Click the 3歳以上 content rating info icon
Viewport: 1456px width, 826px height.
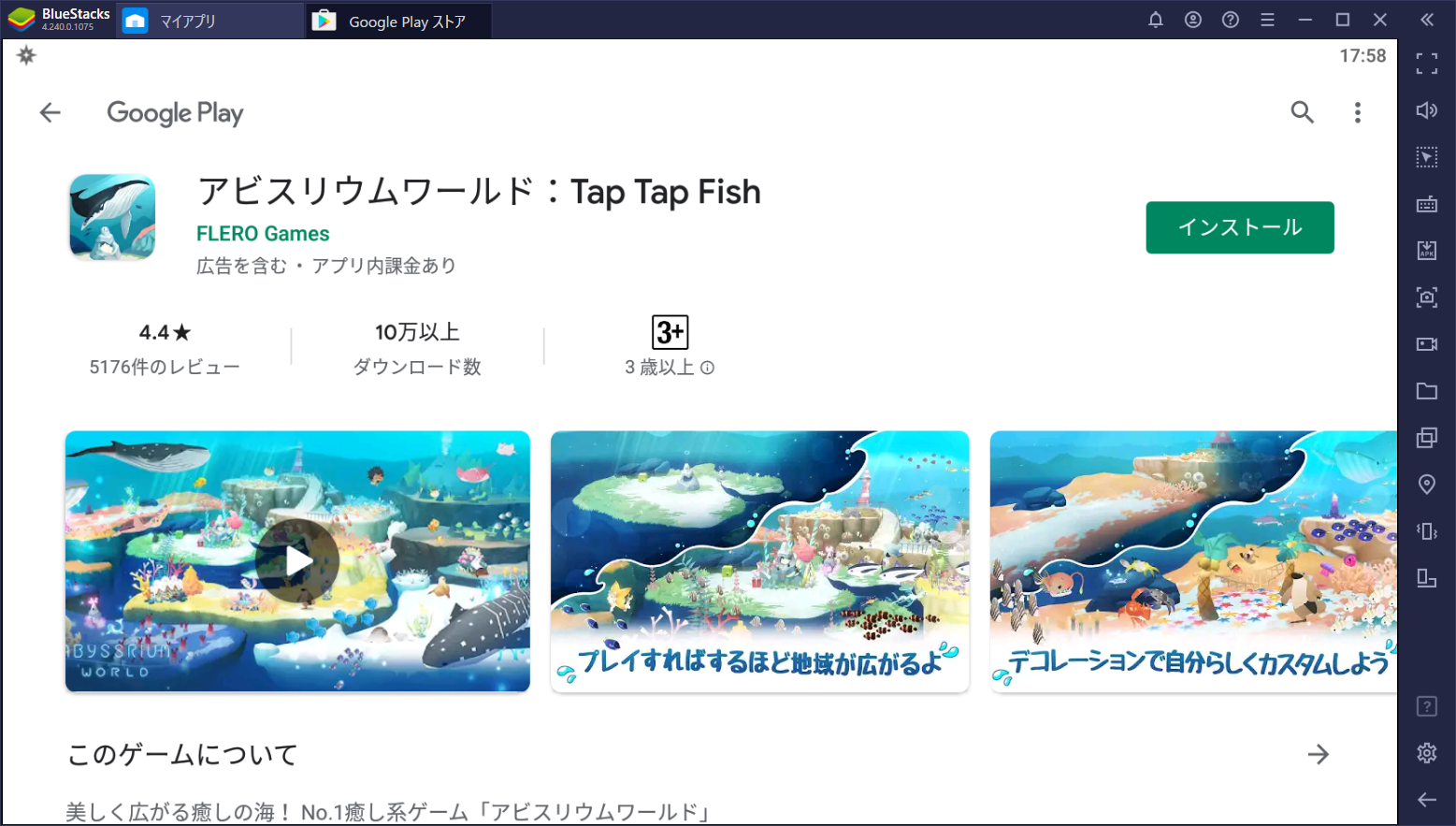(708, 368)
